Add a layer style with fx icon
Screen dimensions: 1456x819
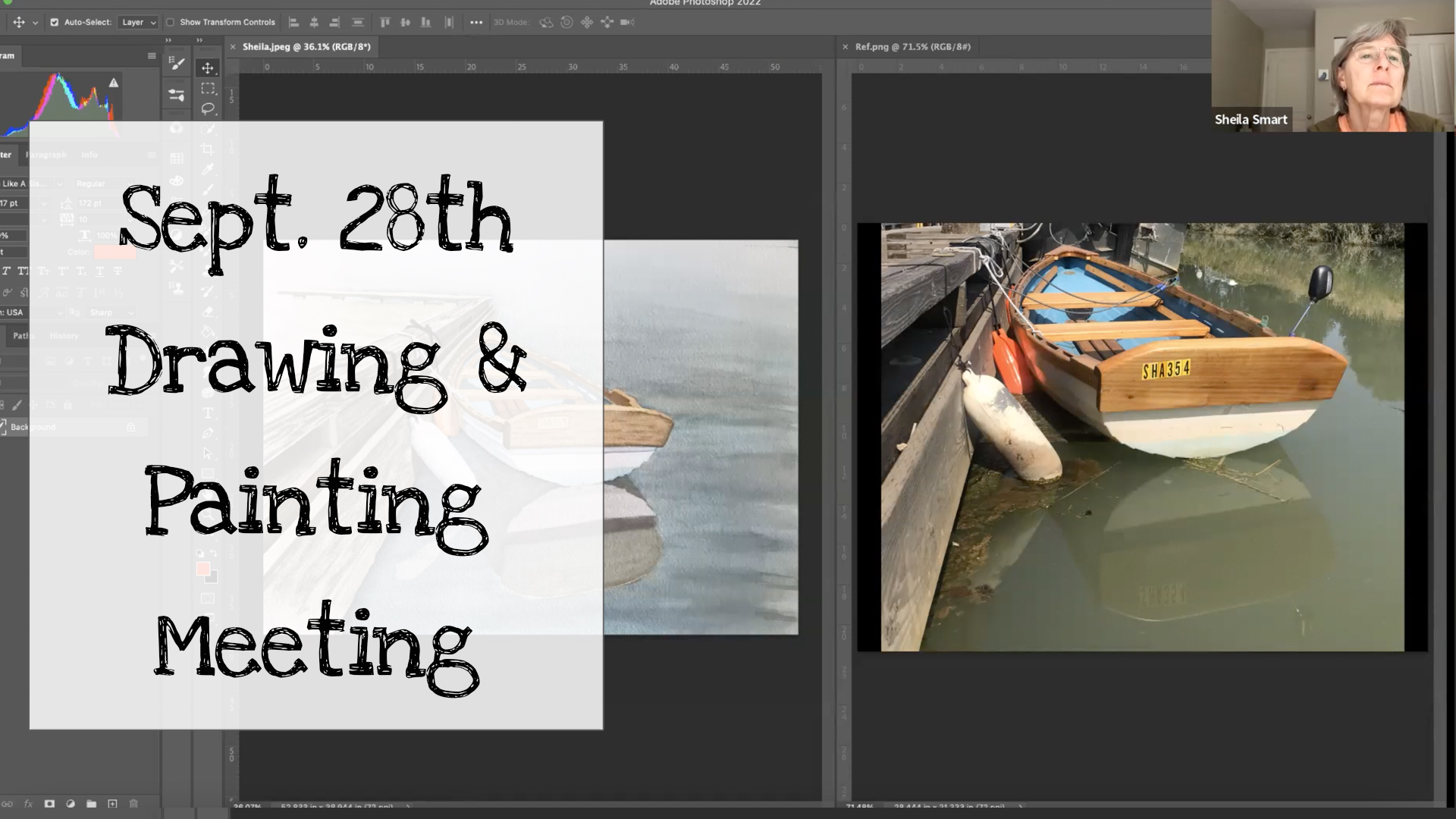point(29,804)
